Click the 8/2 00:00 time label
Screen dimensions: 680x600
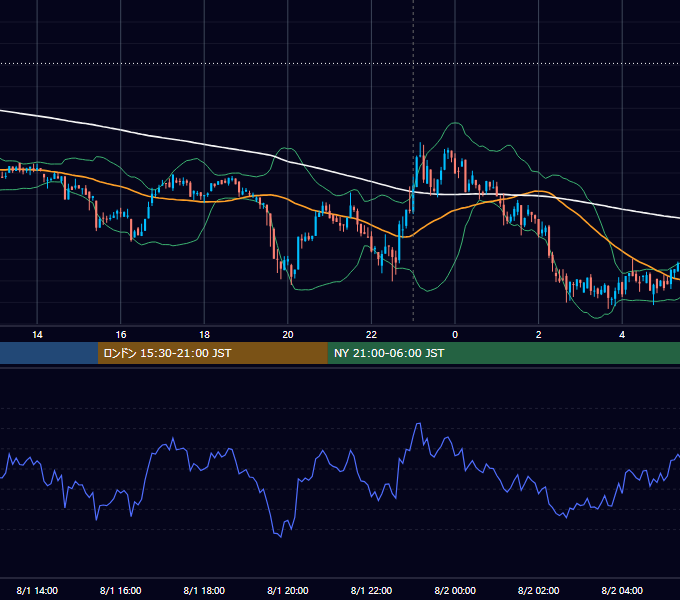pyautogui.click(x=455, y=590)
